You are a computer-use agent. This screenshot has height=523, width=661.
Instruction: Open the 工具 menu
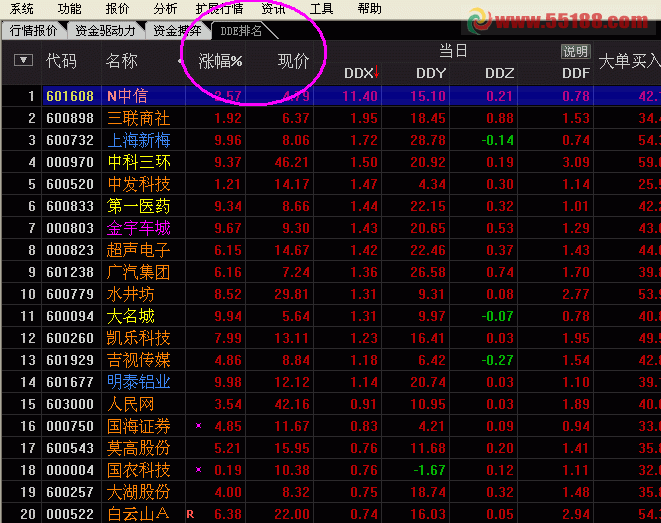321,8
